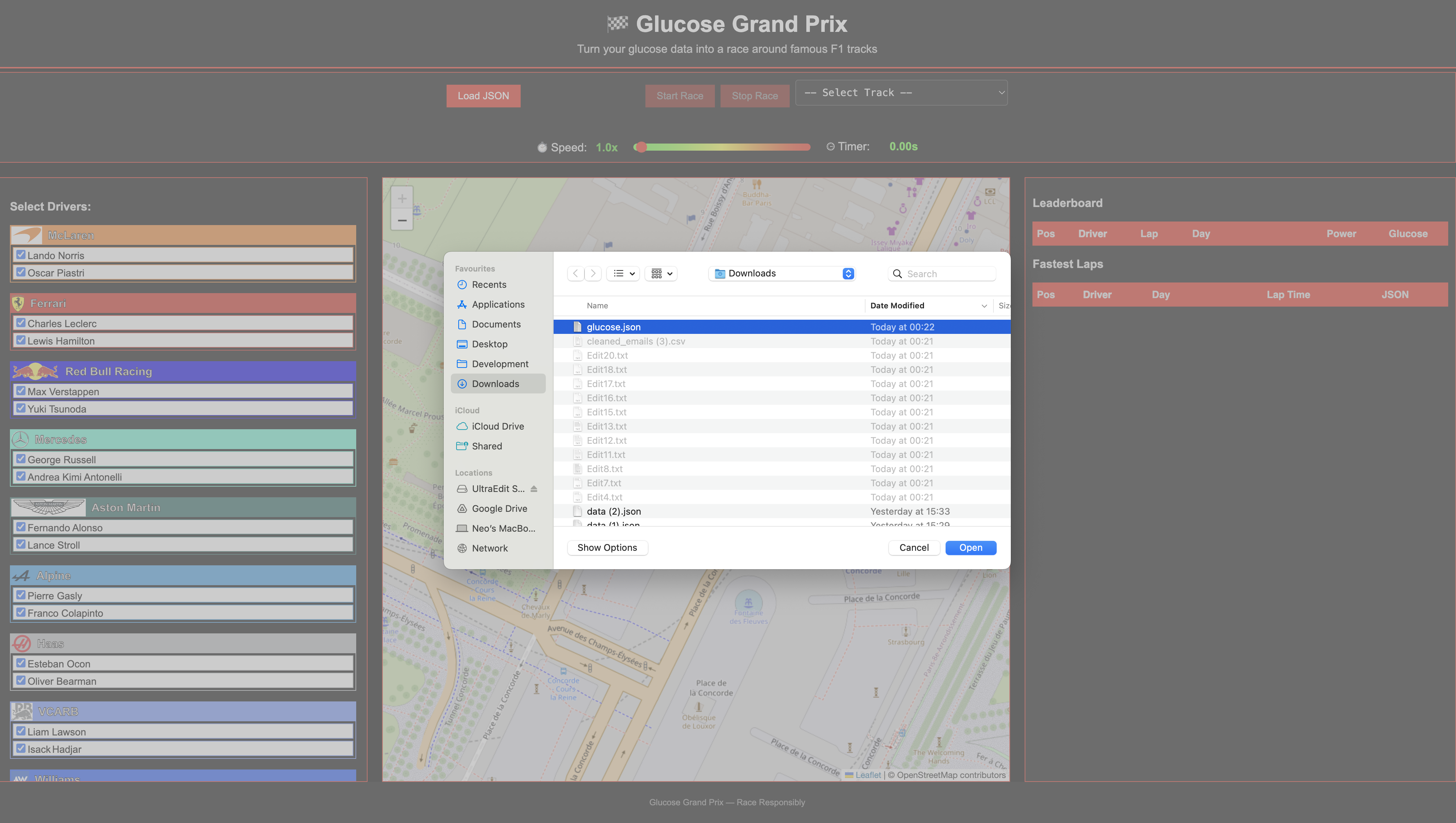Open iCloud Drive in sidebar
The height and width of the screenshot is (823, 1456).
497,426
